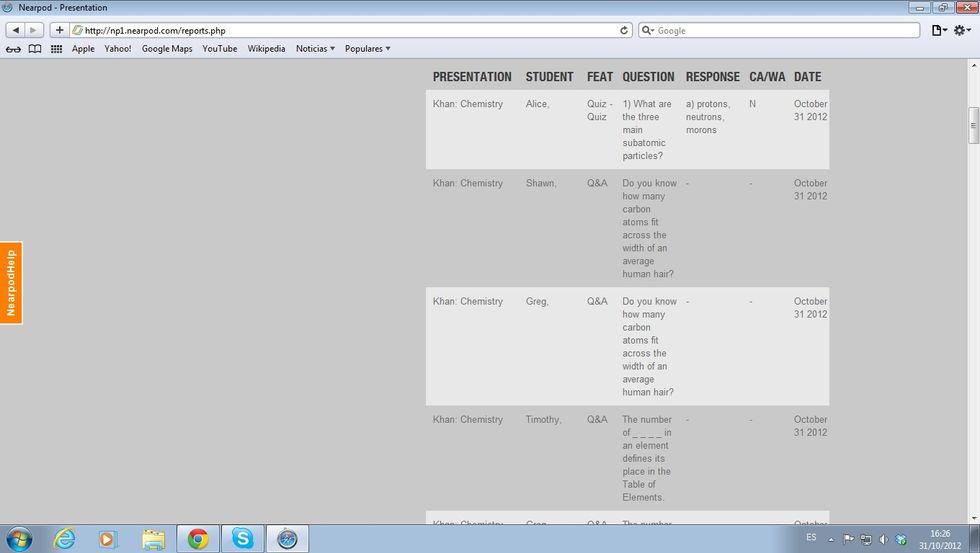Open the Google Maps bookmark
This screenshot has width=980, height=553.
click(x=167, y=49)
